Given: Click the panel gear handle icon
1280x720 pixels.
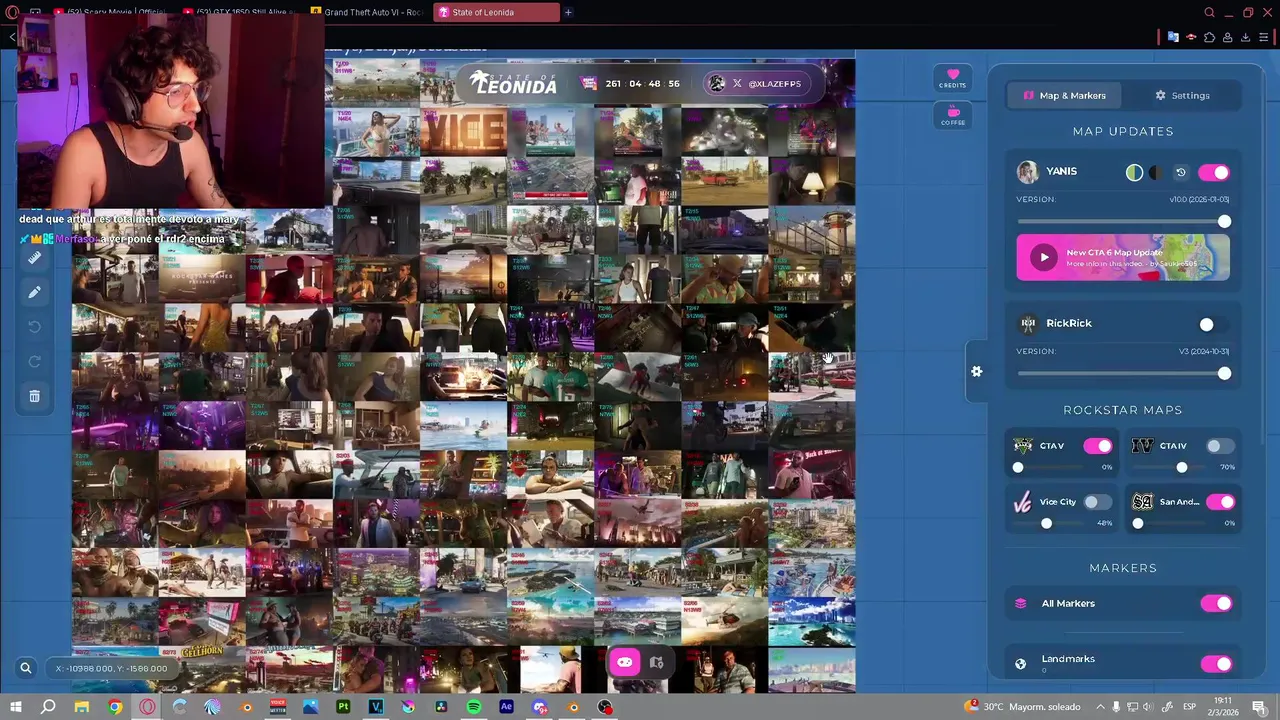Looking at the screenshot, I should click(x=977, y=371).
